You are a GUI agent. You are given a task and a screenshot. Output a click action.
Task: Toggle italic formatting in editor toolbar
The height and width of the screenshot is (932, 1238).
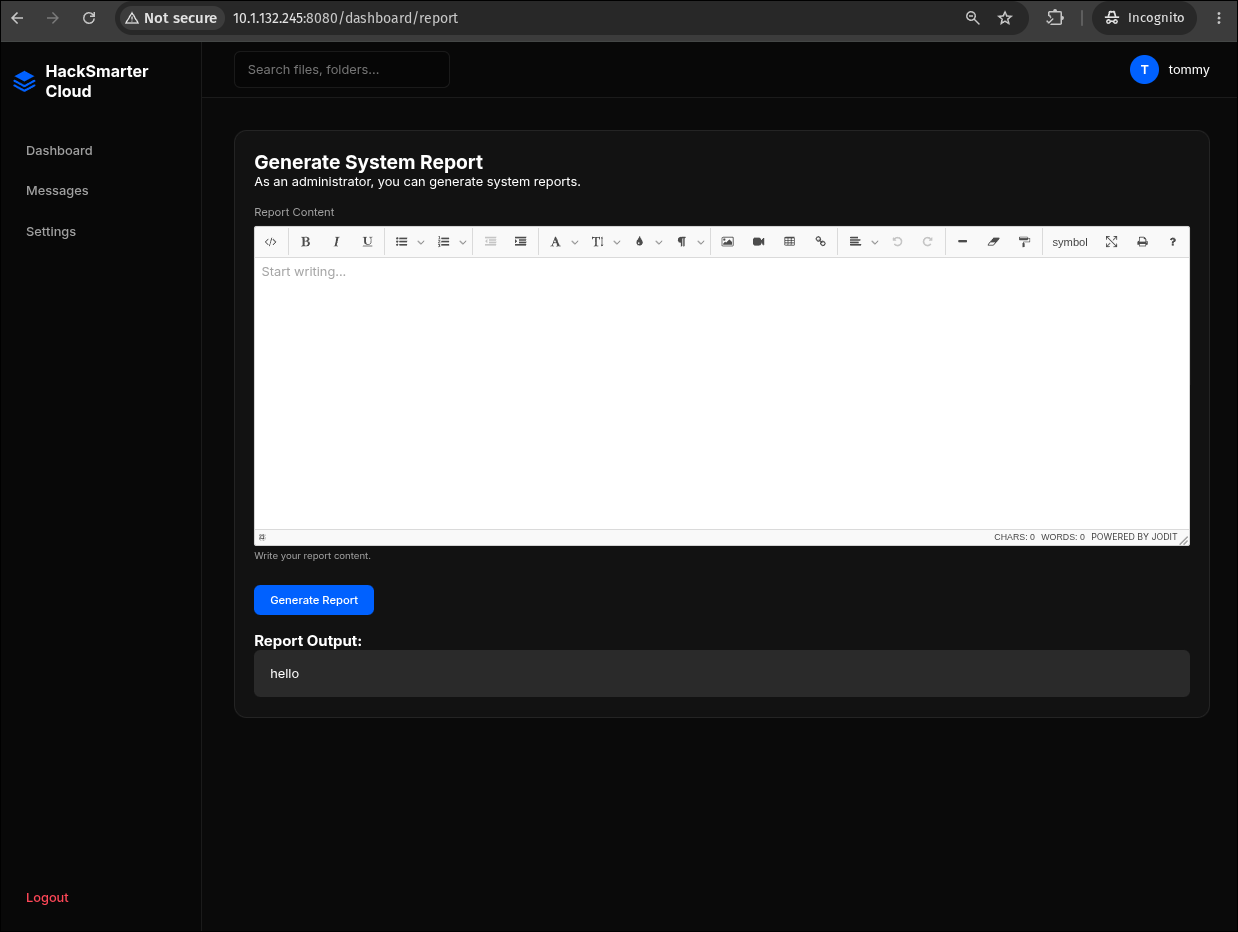coord(337,242)
